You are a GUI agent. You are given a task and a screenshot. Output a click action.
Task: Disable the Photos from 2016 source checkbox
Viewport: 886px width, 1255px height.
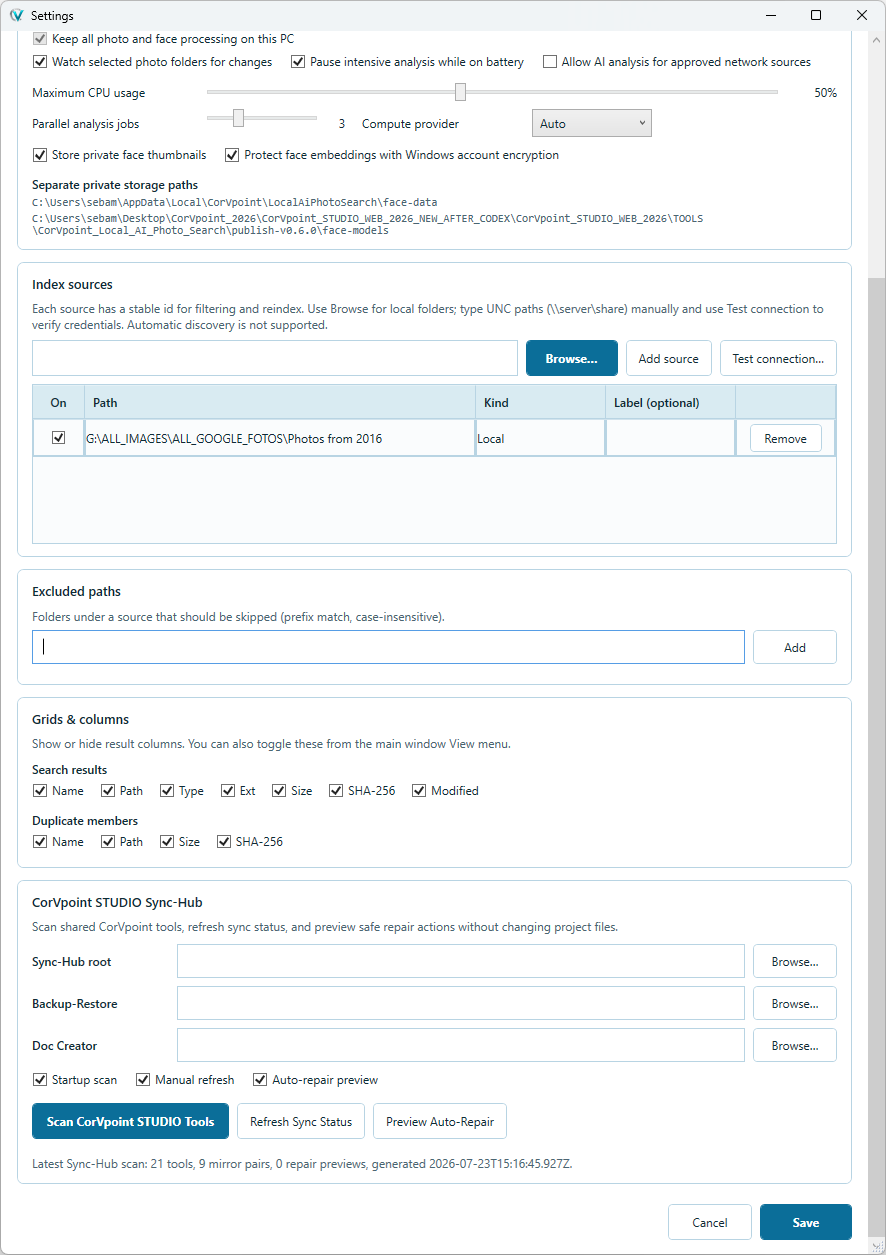(58, 438)
